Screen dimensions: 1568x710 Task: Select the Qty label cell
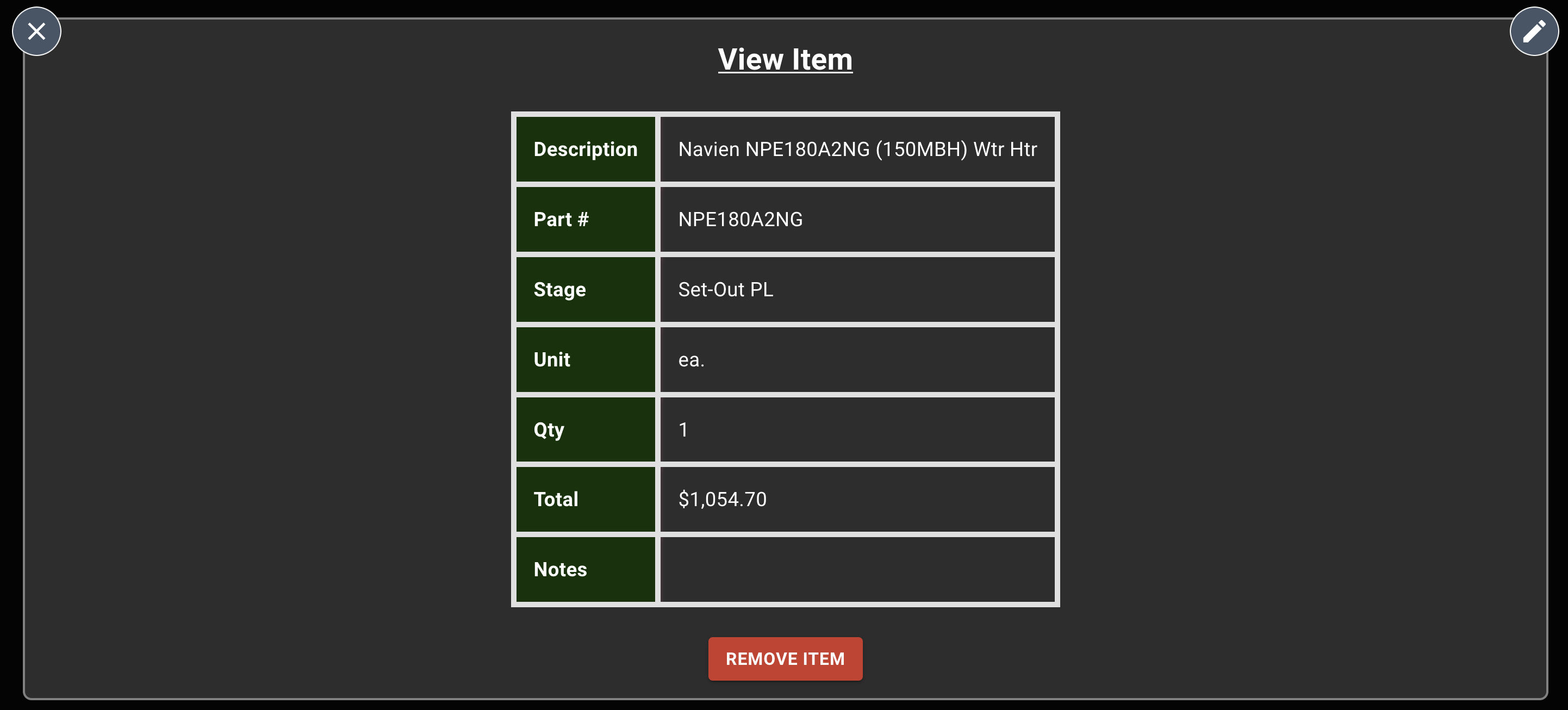(585, 429)
